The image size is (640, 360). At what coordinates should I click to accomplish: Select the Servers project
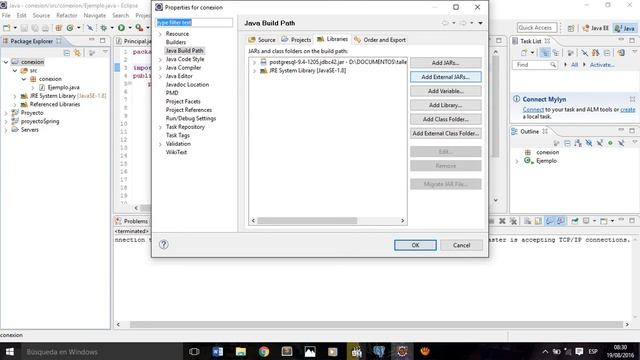click(x=25, y=130)
